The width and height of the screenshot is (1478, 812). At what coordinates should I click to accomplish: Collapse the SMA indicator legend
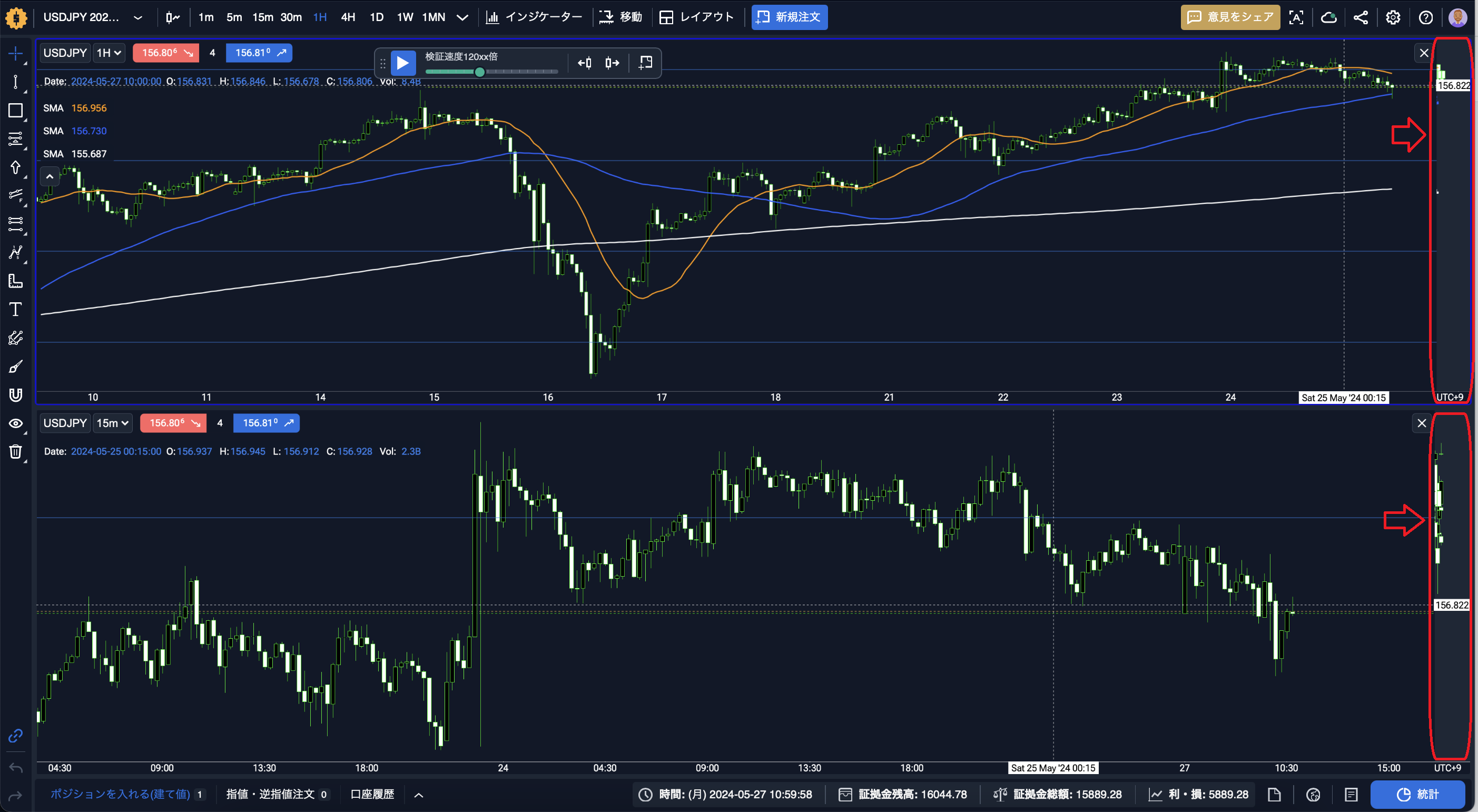point(50,176)
